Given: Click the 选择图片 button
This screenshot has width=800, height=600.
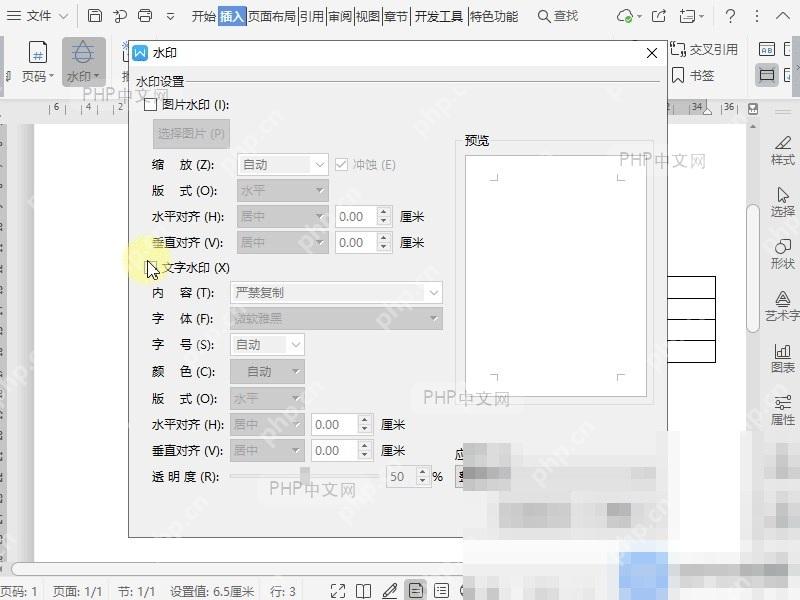Looking at the screenshot, I should 191,134.
